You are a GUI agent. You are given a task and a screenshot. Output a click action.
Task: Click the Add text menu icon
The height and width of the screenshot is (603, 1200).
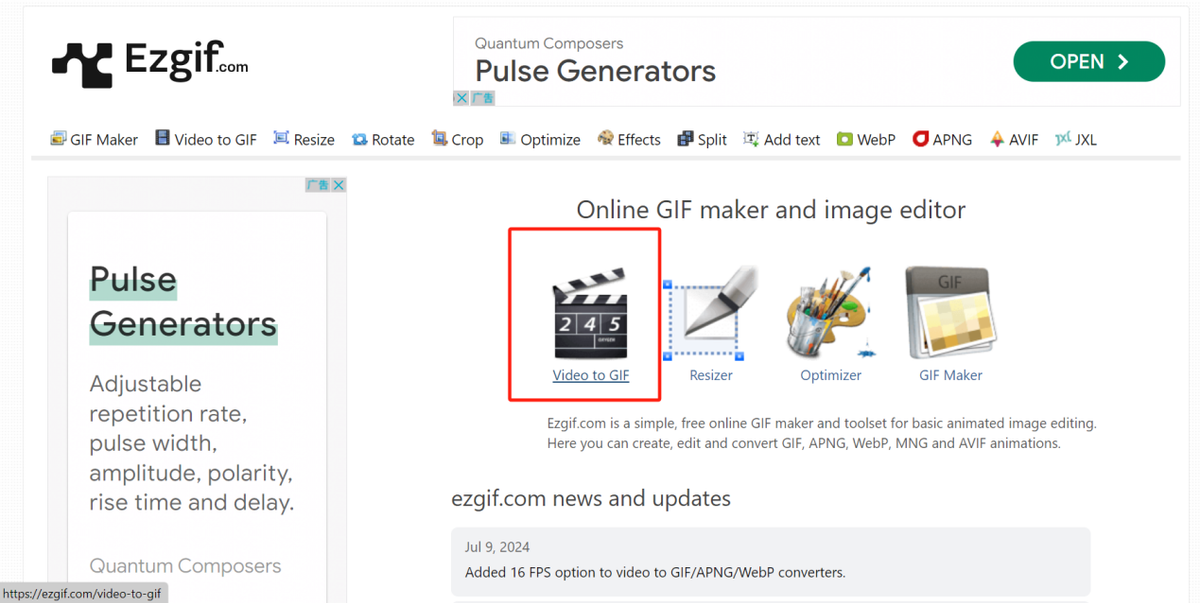tap(751, 138)
